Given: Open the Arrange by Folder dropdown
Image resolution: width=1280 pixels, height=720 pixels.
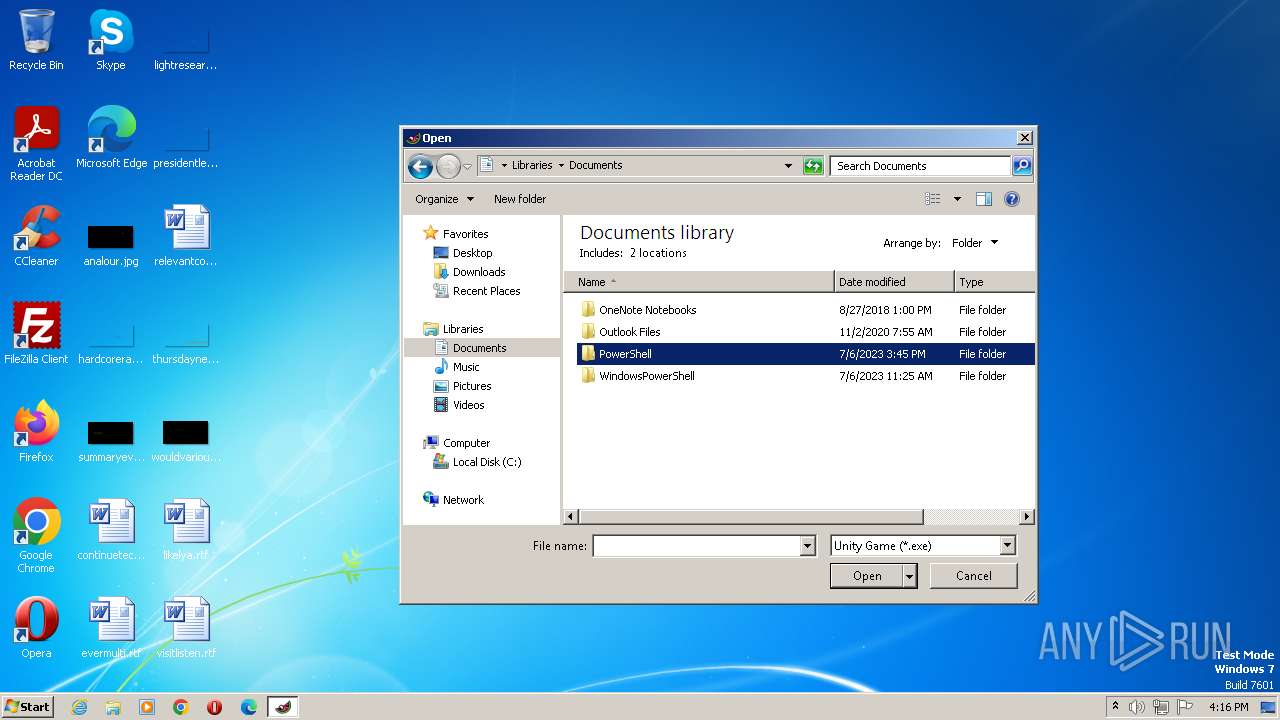Looking at the screenshot, I should pos(975,243).
